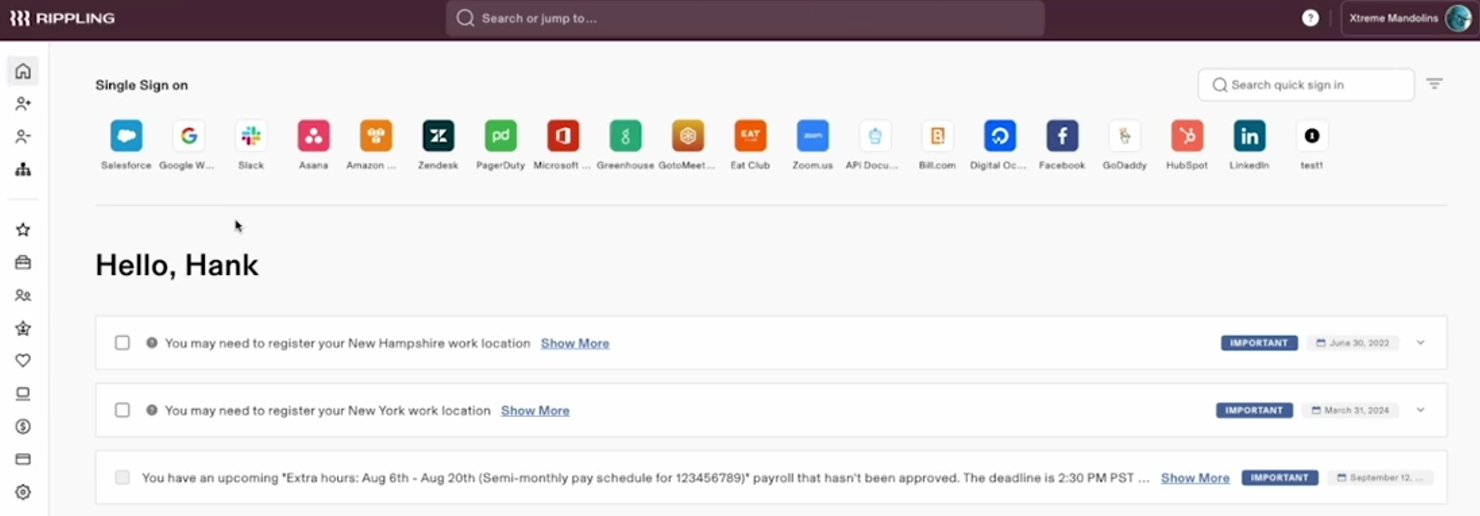
Task: Expand the New Hampshire notification chevron
Action: pyautogui.click(x=1420, y=343)
